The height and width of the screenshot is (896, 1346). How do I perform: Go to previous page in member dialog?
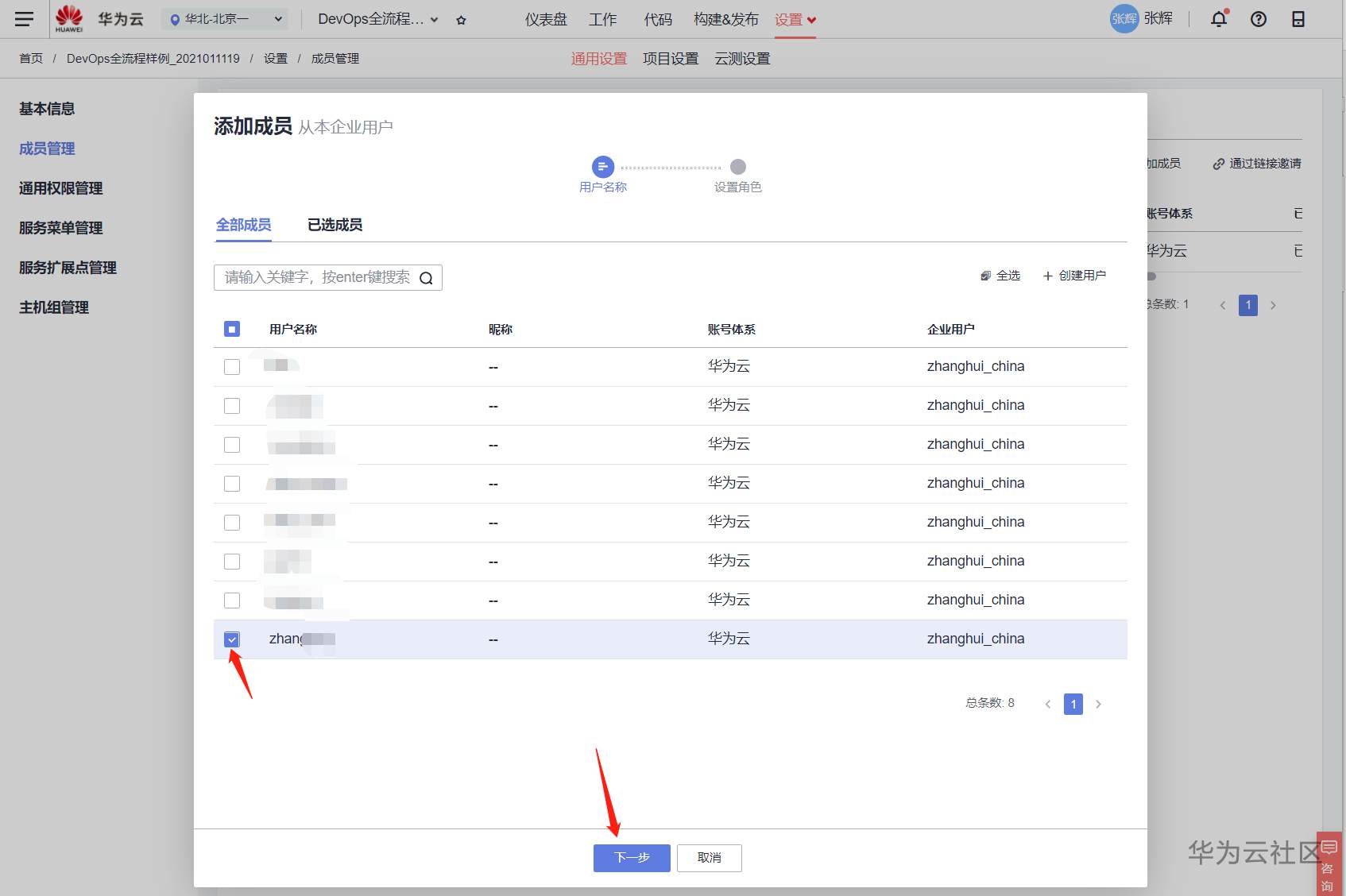click(1048, 704)
